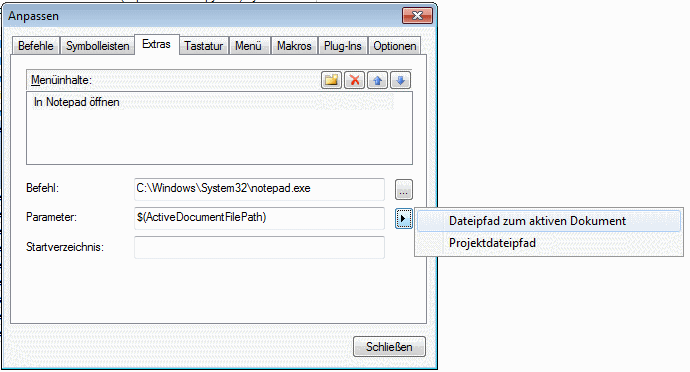This screenshot has width=690, height=372.
Task: Click the Startverzeichnis input field
Action: [259, 247]
